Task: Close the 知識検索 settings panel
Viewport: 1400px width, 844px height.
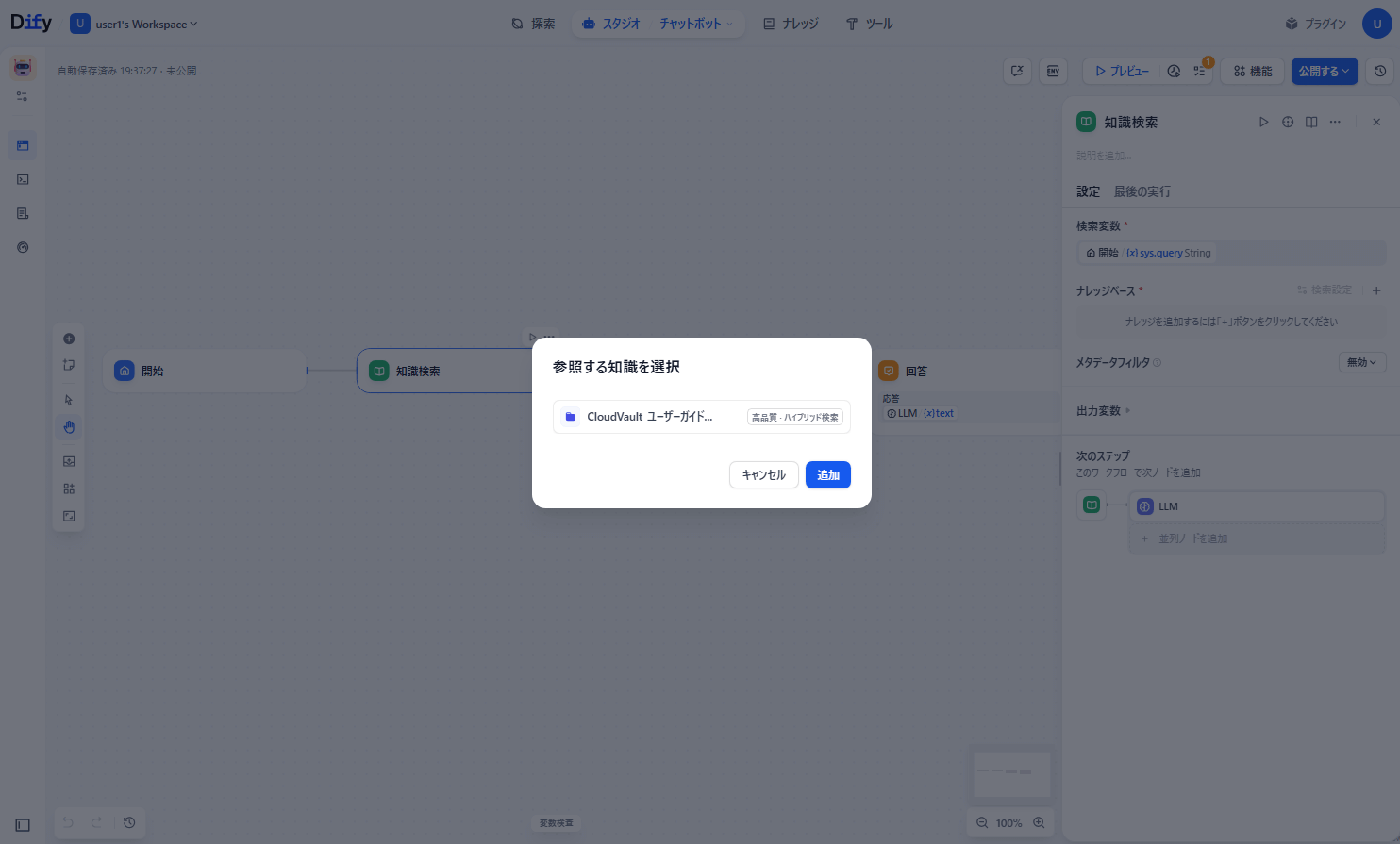Action: (1376, 123)
